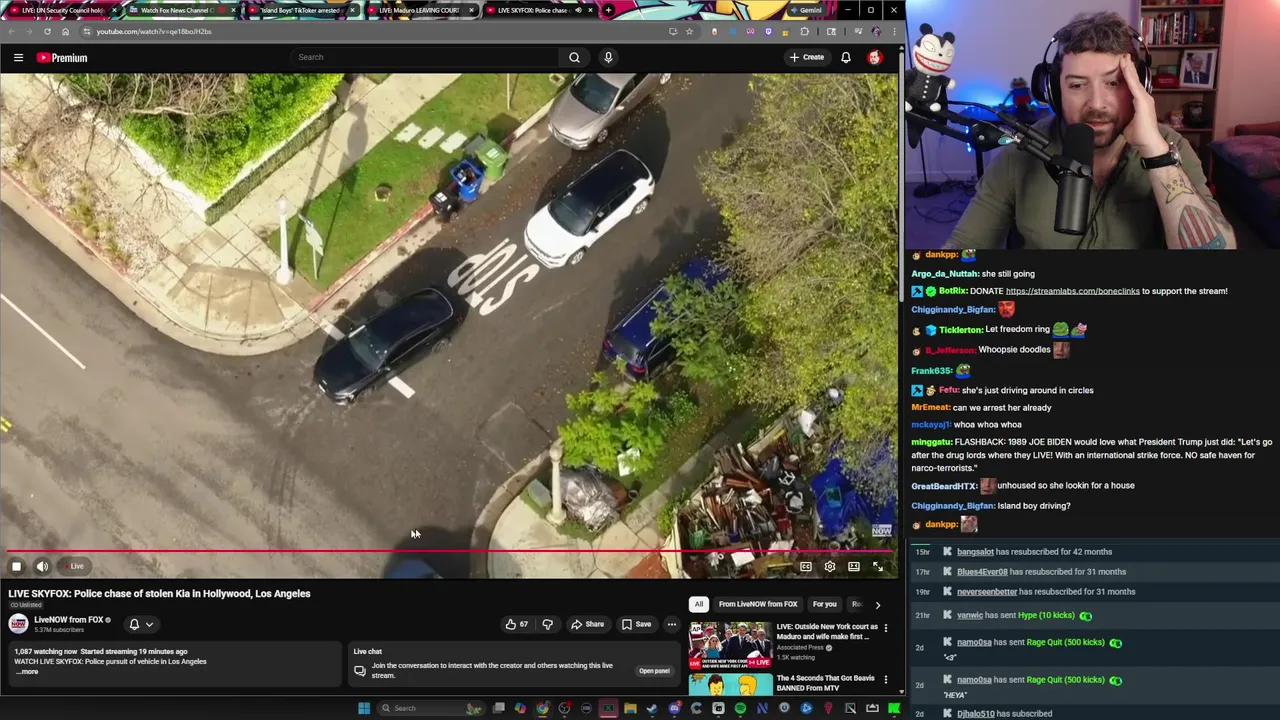1280x720 pixels.
Task: Bookmark this page with the star icon
Action: point(689,31)
